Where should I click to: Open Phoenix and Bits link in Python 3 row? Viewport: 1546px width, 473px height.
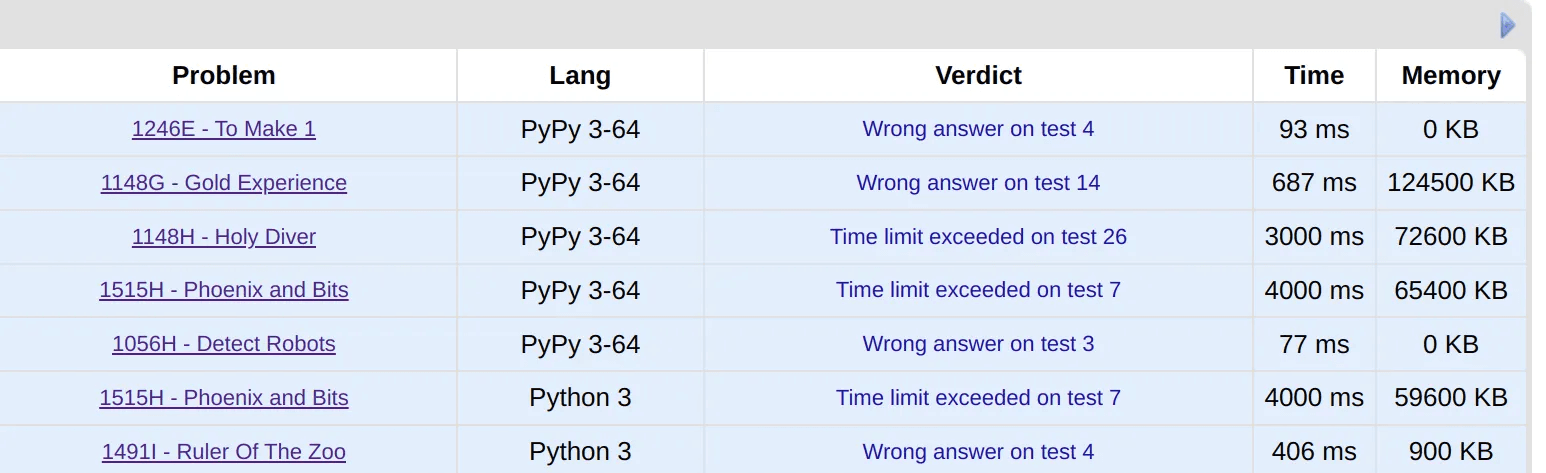tap(224, 398)
